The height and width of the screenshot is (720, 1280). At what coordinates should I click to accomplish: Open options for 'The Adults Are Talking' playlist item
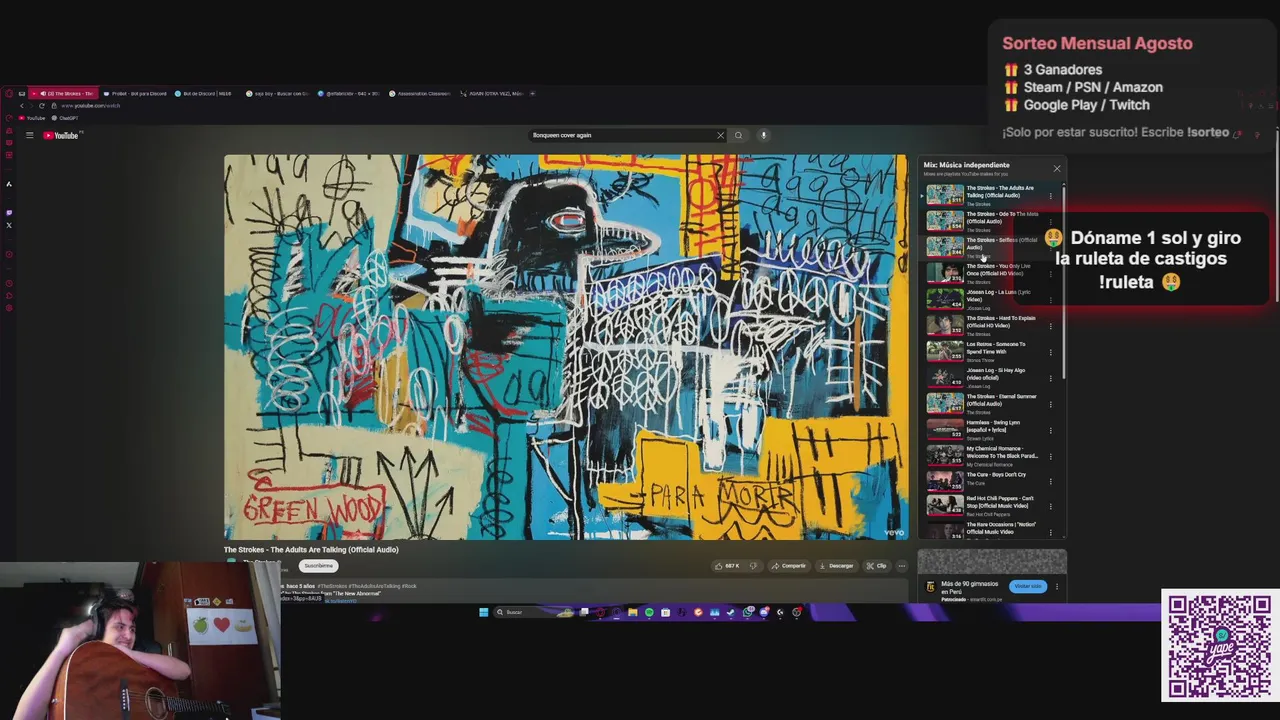coord(1051,196)
